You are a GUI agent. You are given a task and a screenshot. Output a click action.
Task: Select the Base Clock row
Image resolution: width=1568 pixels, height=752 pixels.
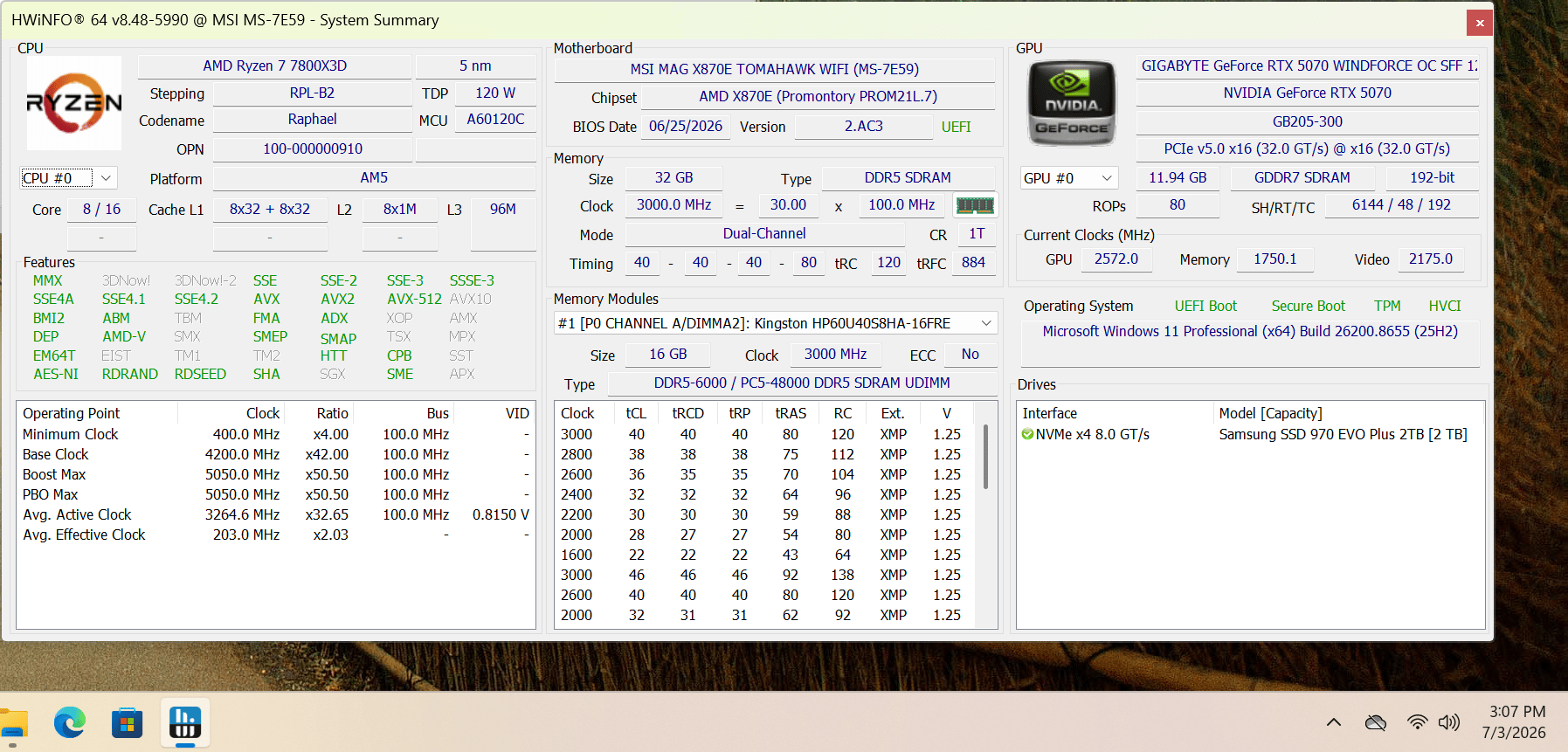(275, 455)
